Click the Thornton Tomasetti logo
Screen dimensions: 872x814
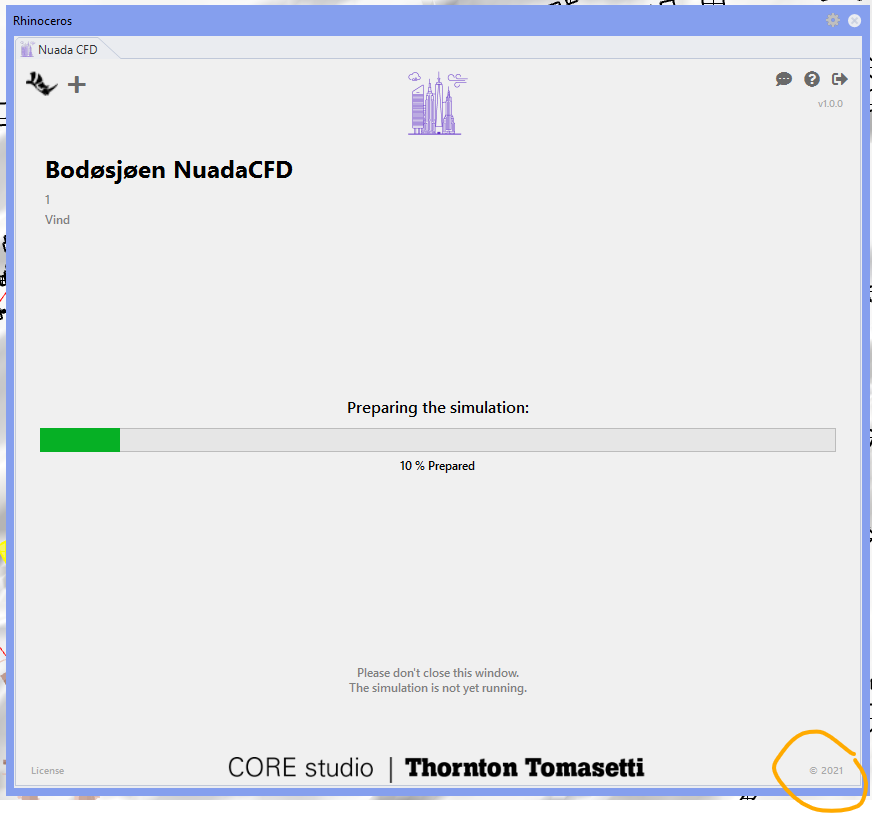[x=524, y=768]
